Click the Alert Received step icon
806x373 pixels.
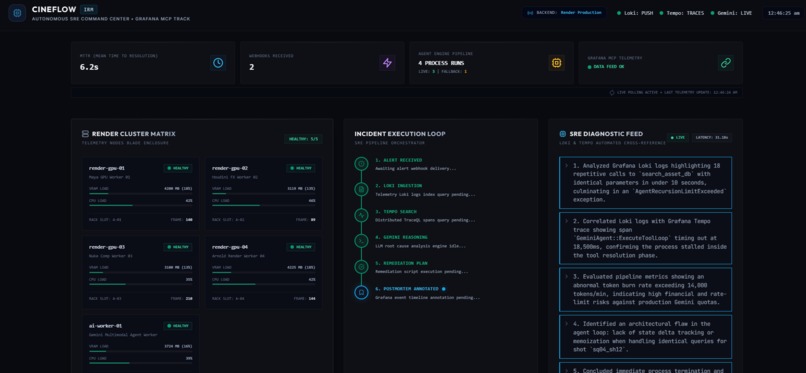tap(361, 164)
